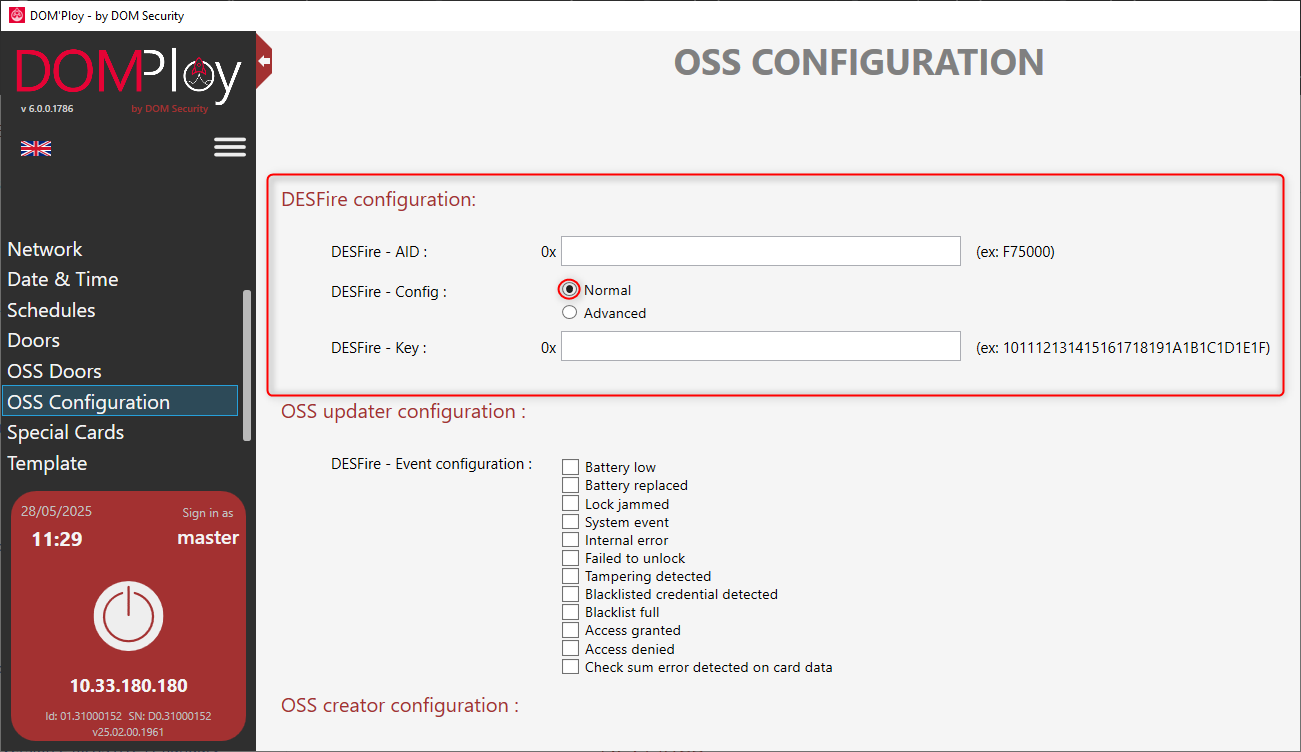Check the Failed to unlock checkbox

[x=570, y=558]
